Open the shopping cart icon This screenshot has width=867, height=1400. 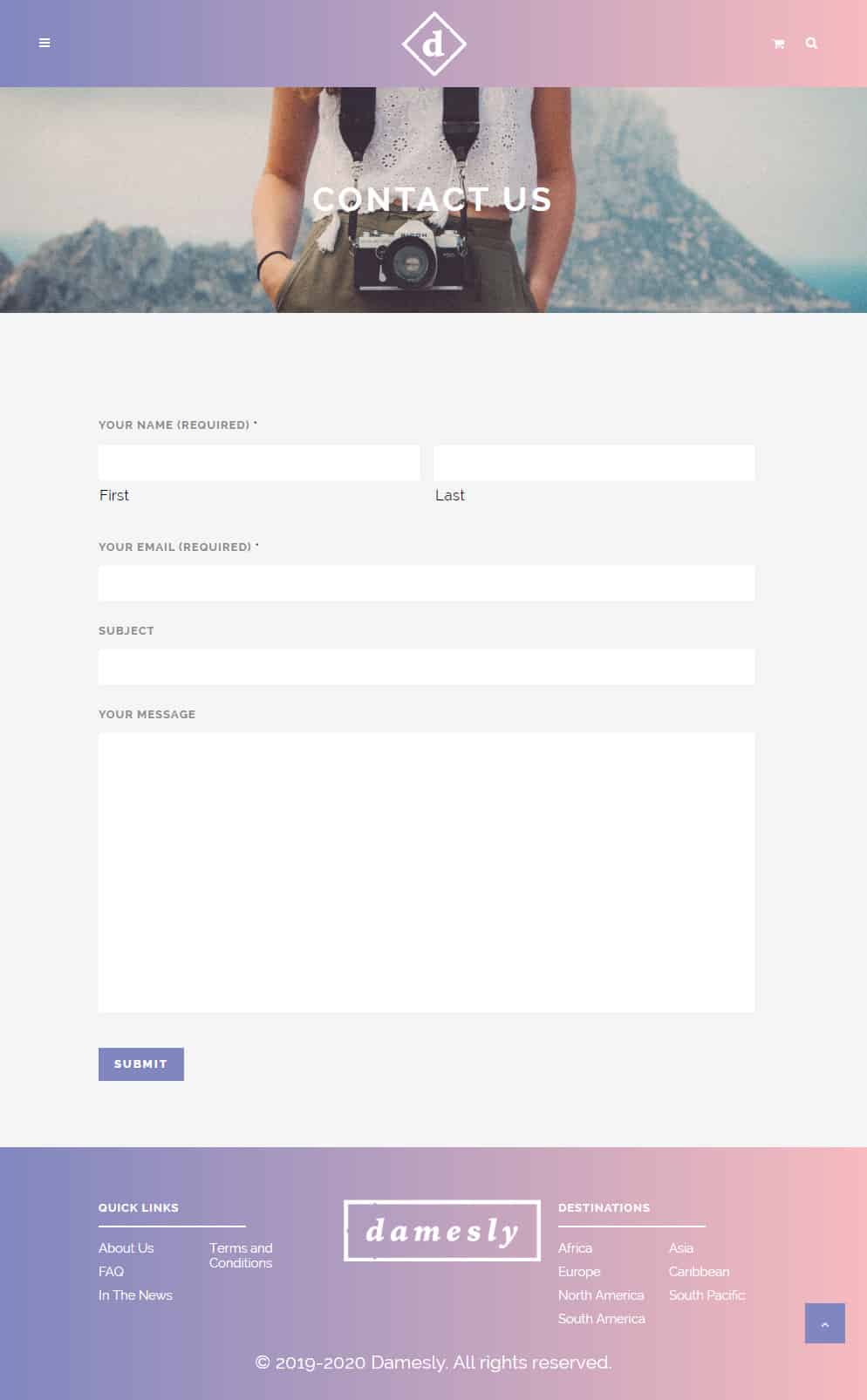coord(779,44)
